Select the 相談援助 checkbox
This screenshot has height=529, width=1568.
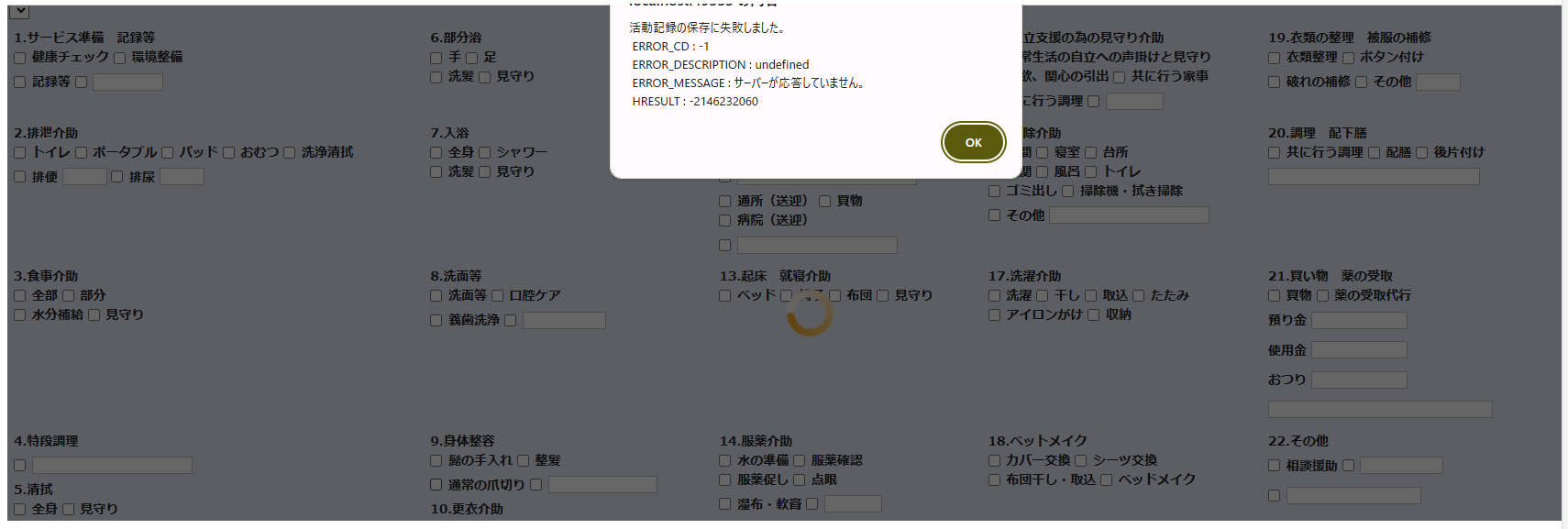point(1275,466)
